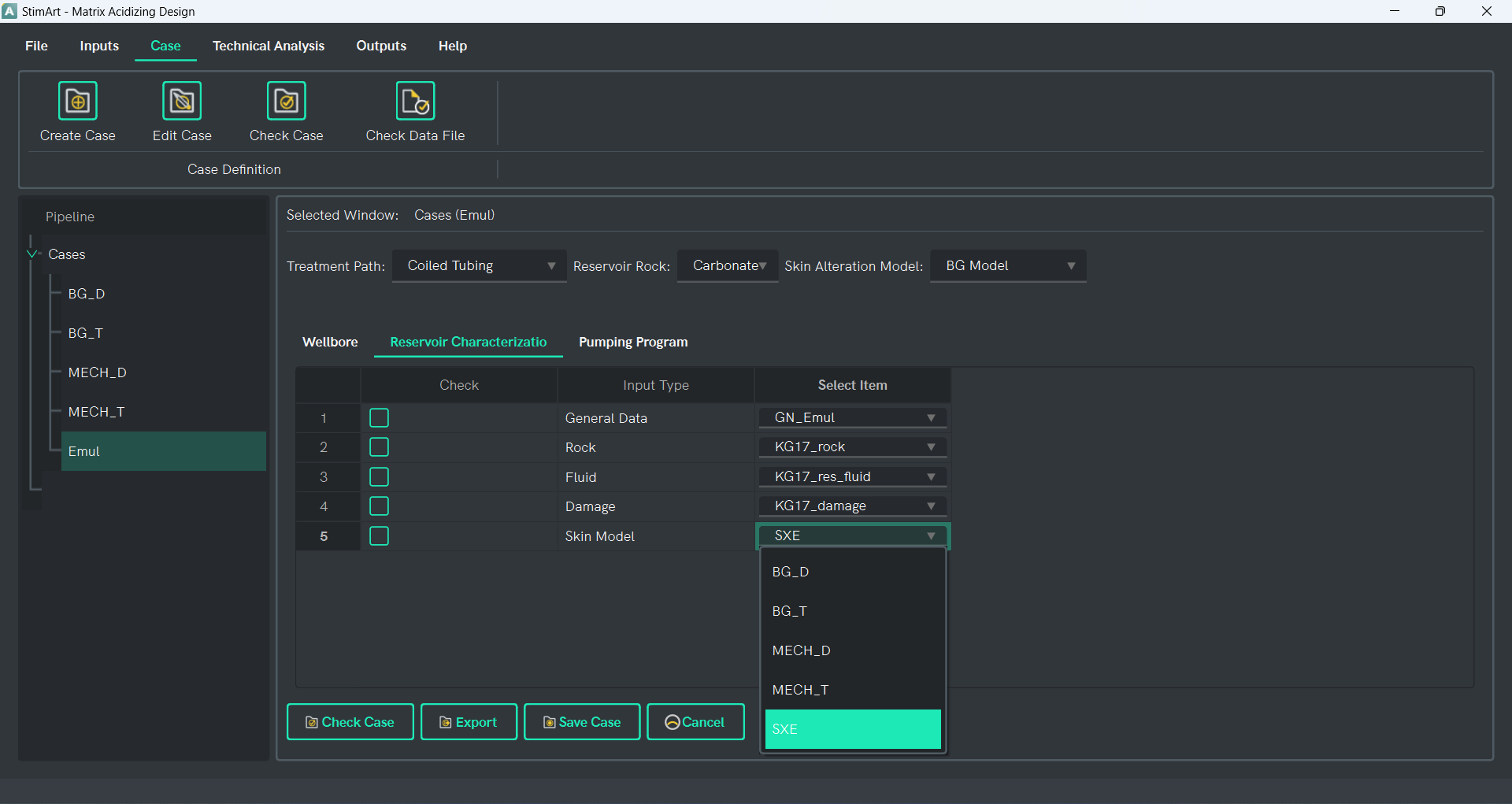1512x804 pixels.
Task: Open the KG17_damage dropdown in Damage row
Action: tap(852, 506)
